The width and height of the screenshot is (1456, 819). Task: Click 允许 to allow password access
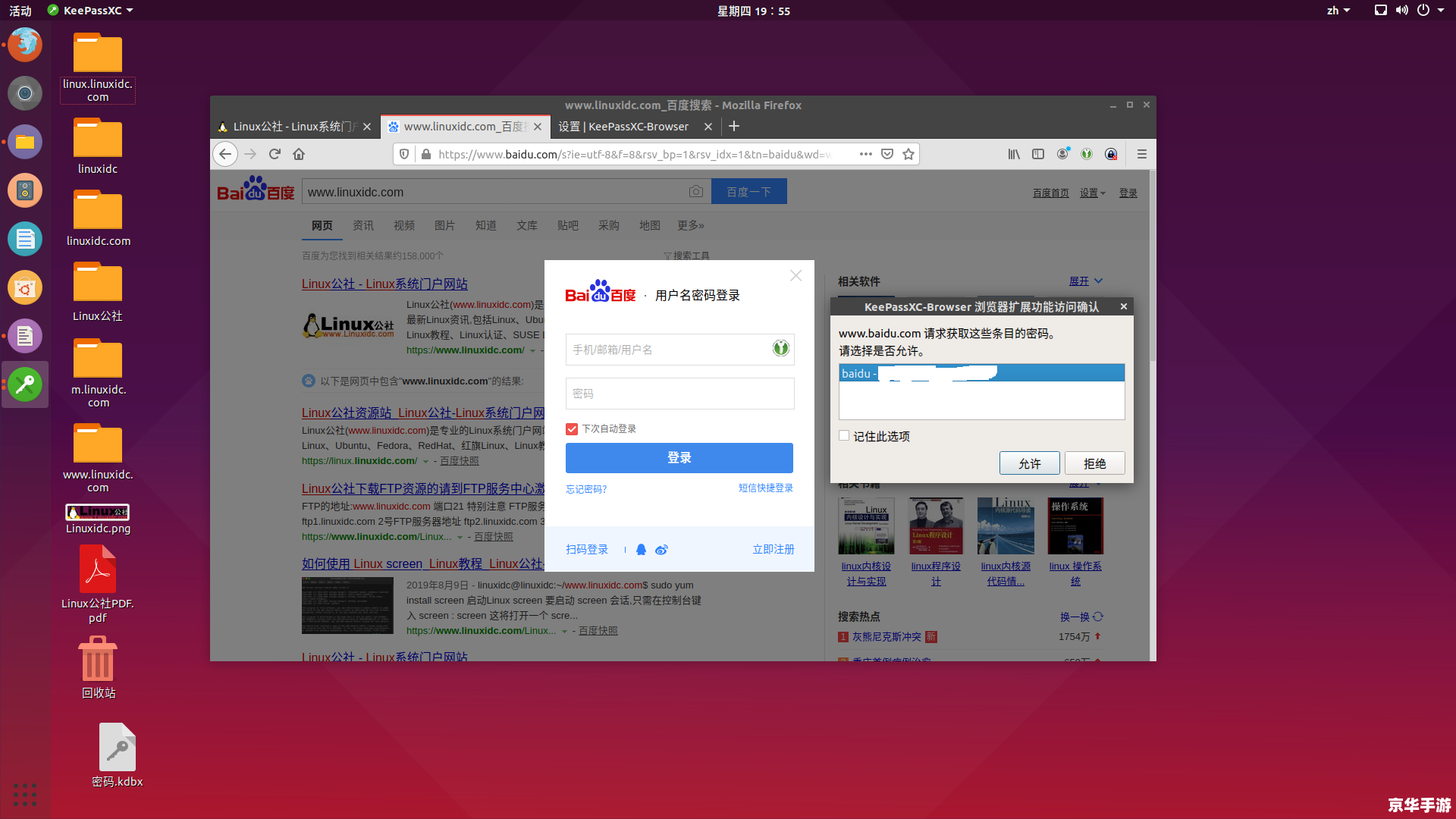[x=1029, y=463]
